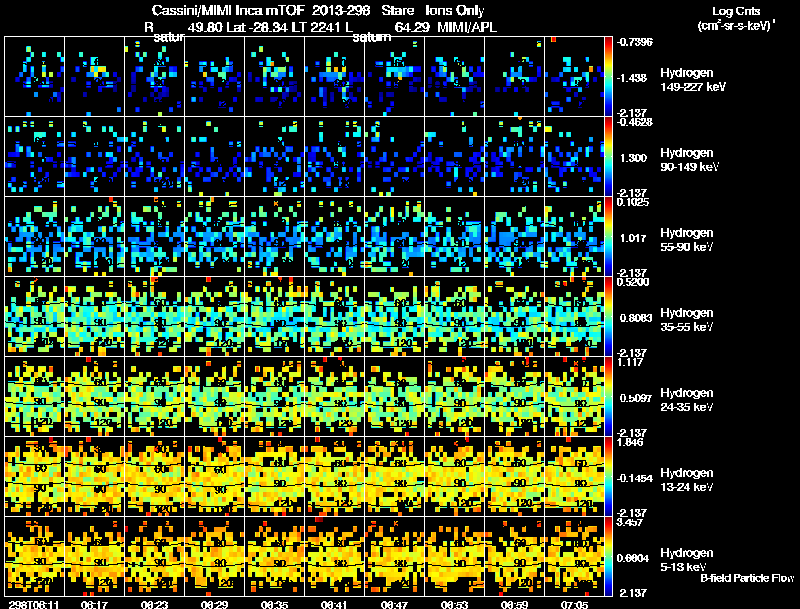
Task: Click the 06:41 time axis label
Action: click(334, 605)
